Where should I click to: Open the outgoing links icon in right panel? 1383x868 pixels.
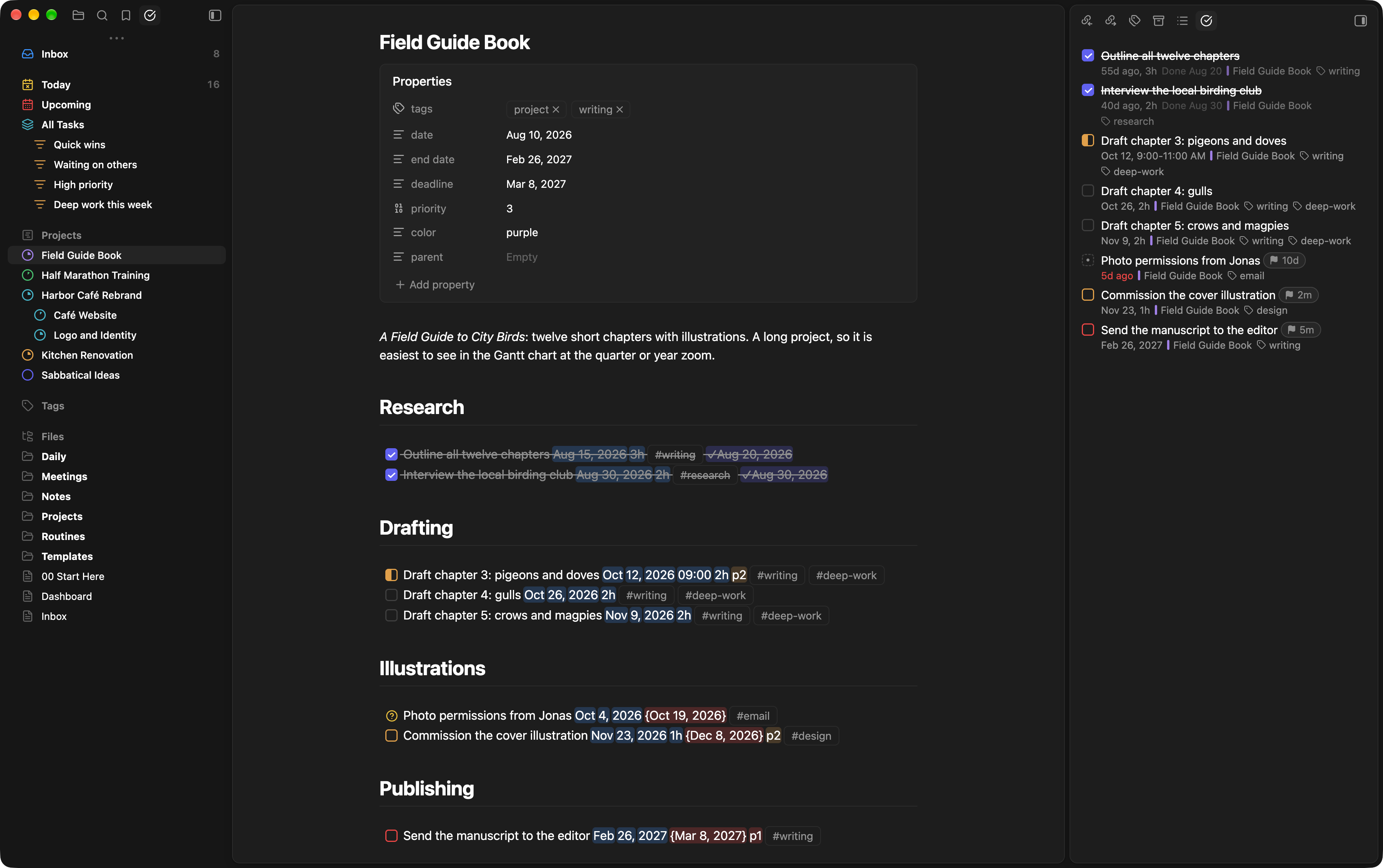(x=1111, y=21)
